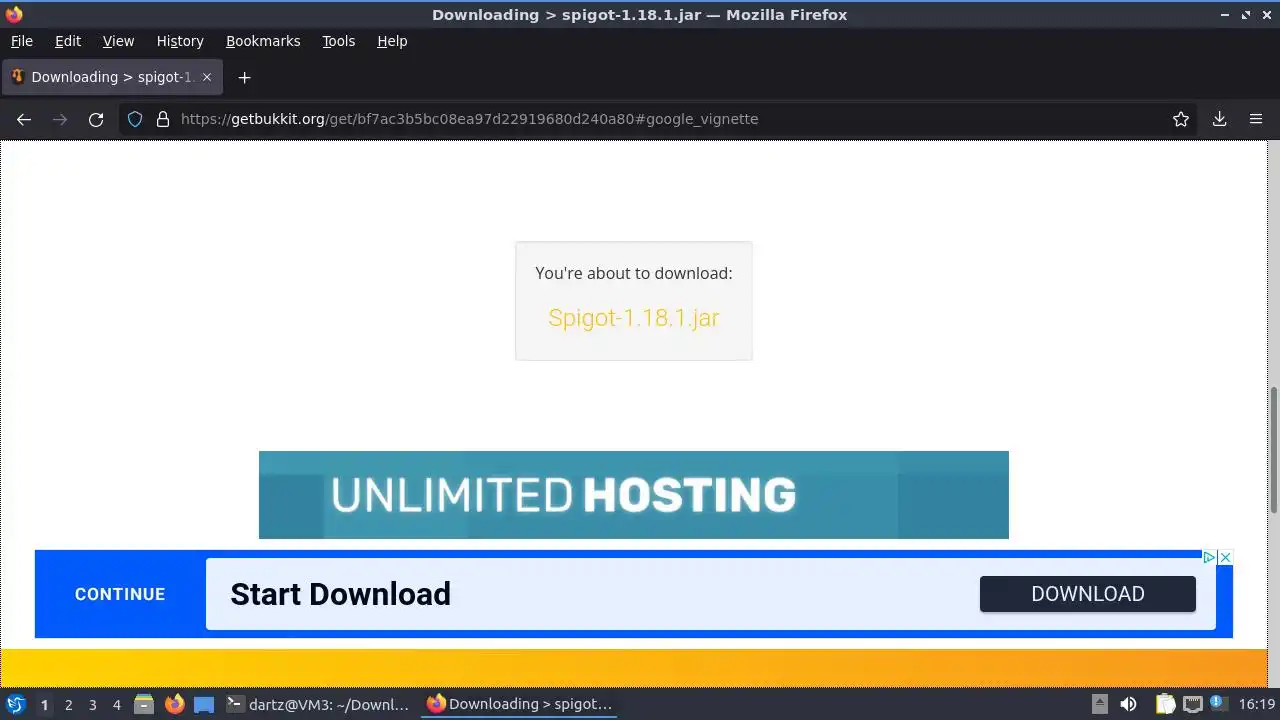1280x720 pixels.
Task: Click the 16:19 clock
Action: pos(1257,705)
